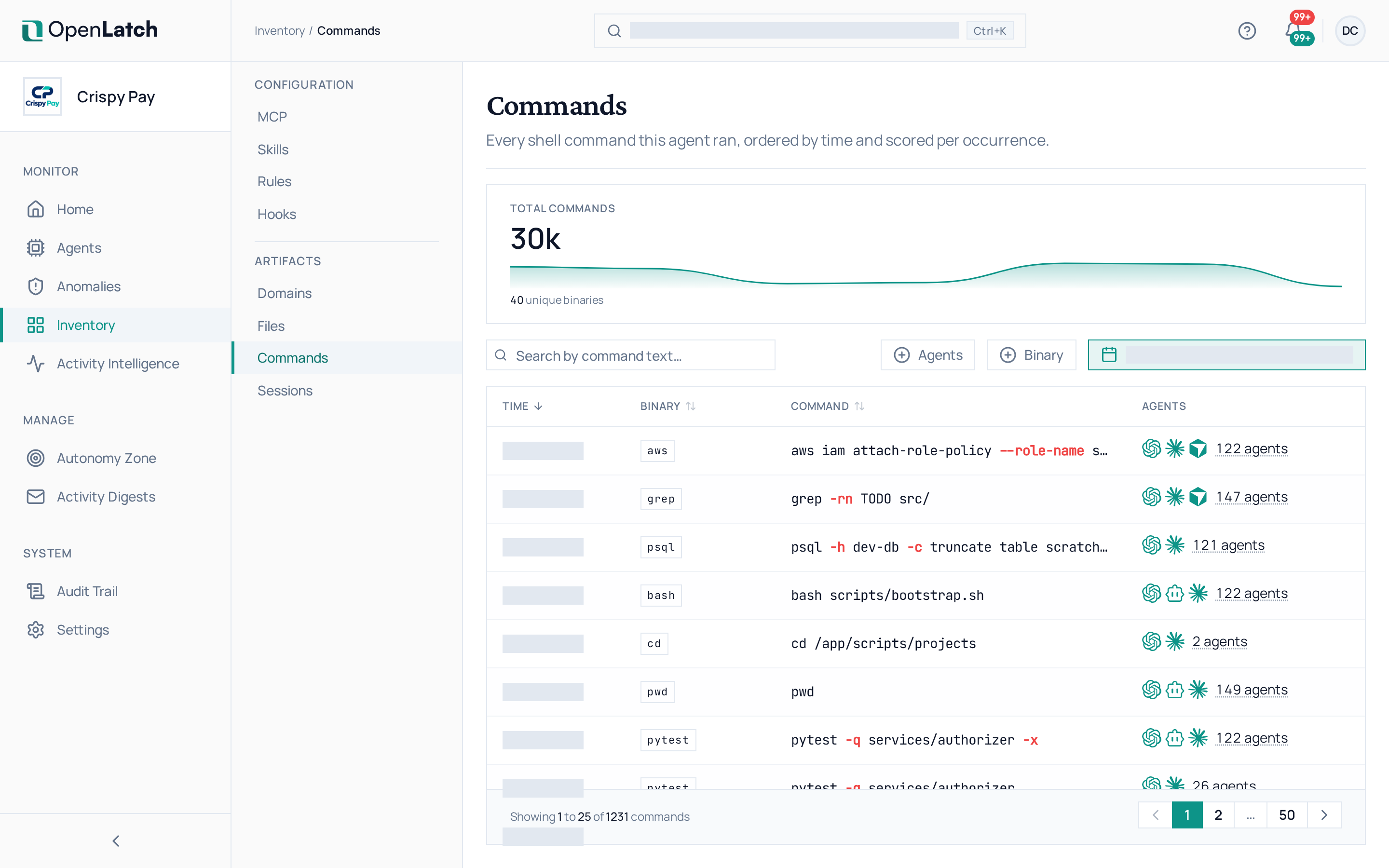The image size is (1389, 868).
Task: Collapse the sidebar with the chevron
Action: [x=115, y=841]
